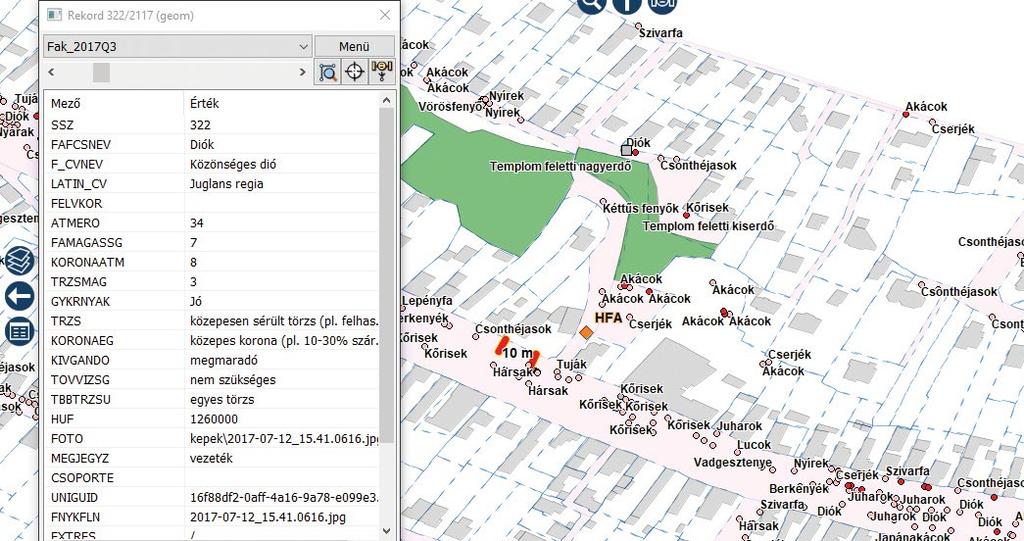Click the Lepényfa map label

pos(427,301)
